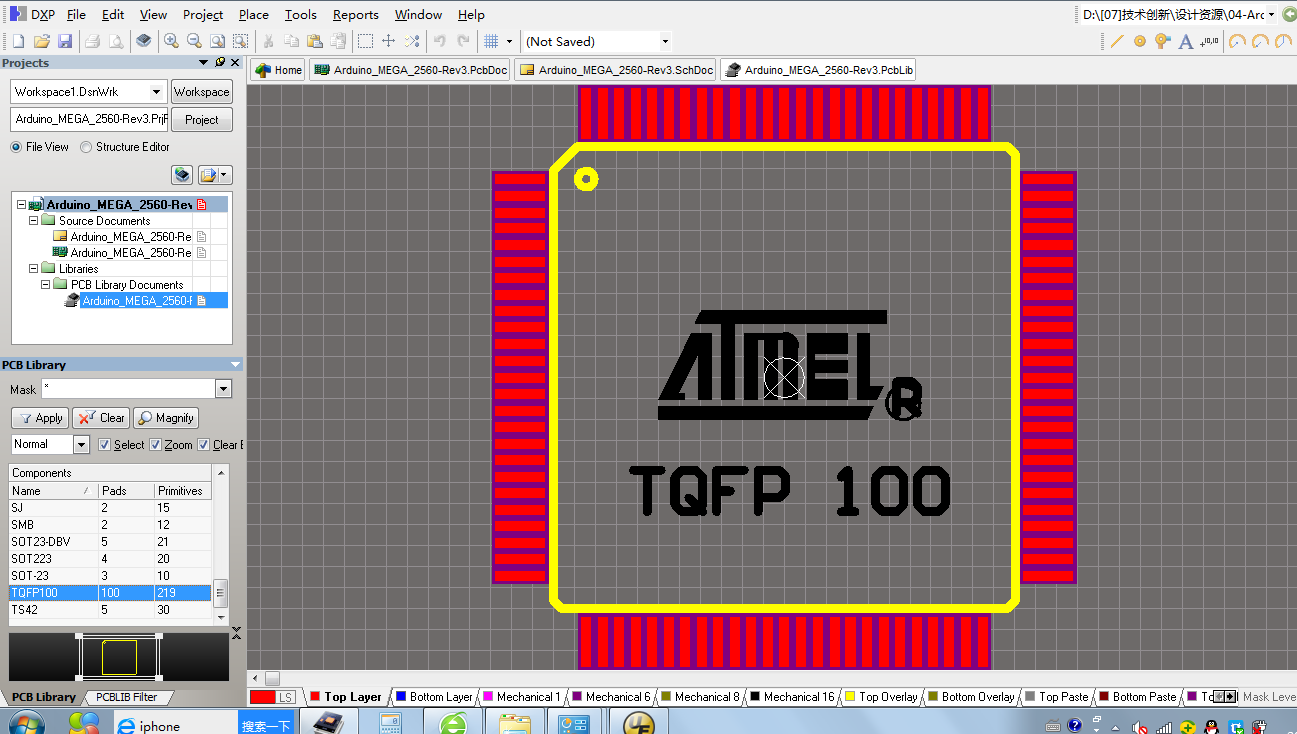The height and width of the screenshot is (734, 1297).
Task: Select the Place Coordinate tool
Action: pos(1209,41)
